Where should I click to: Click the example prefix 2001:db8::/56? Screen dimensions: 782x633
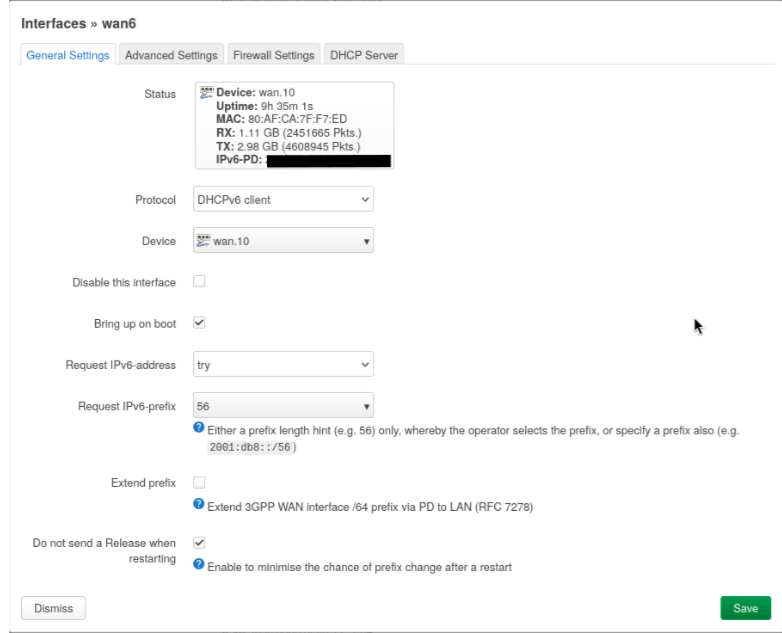point(250,447)
